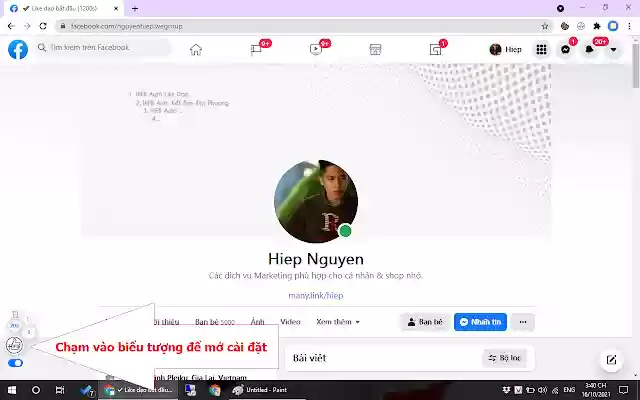
Task: Toggle the blue extension switch
Action: (x=15, y=363)
